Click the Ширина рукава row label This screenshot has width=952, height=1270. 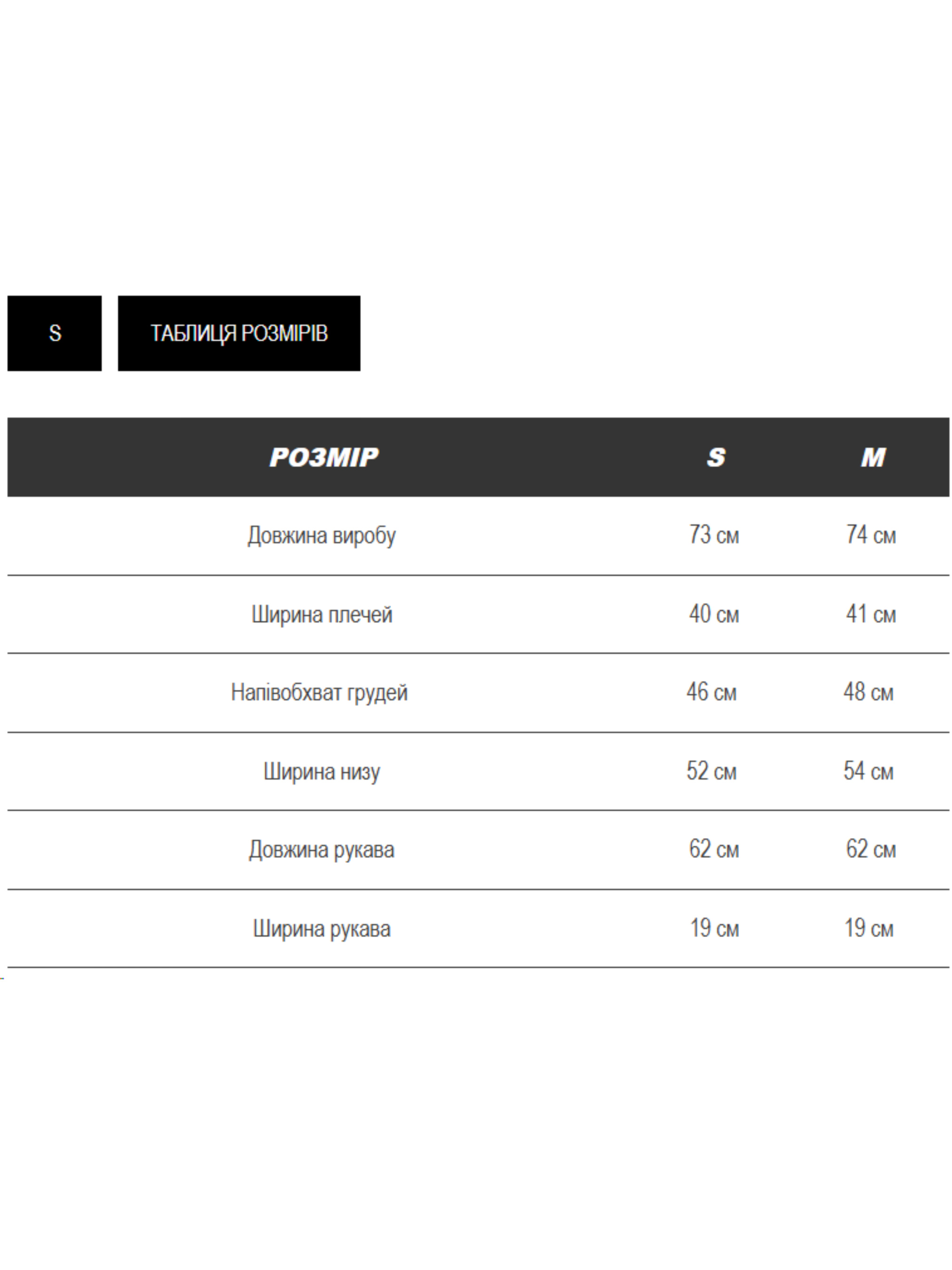click(x=322, y=929)
